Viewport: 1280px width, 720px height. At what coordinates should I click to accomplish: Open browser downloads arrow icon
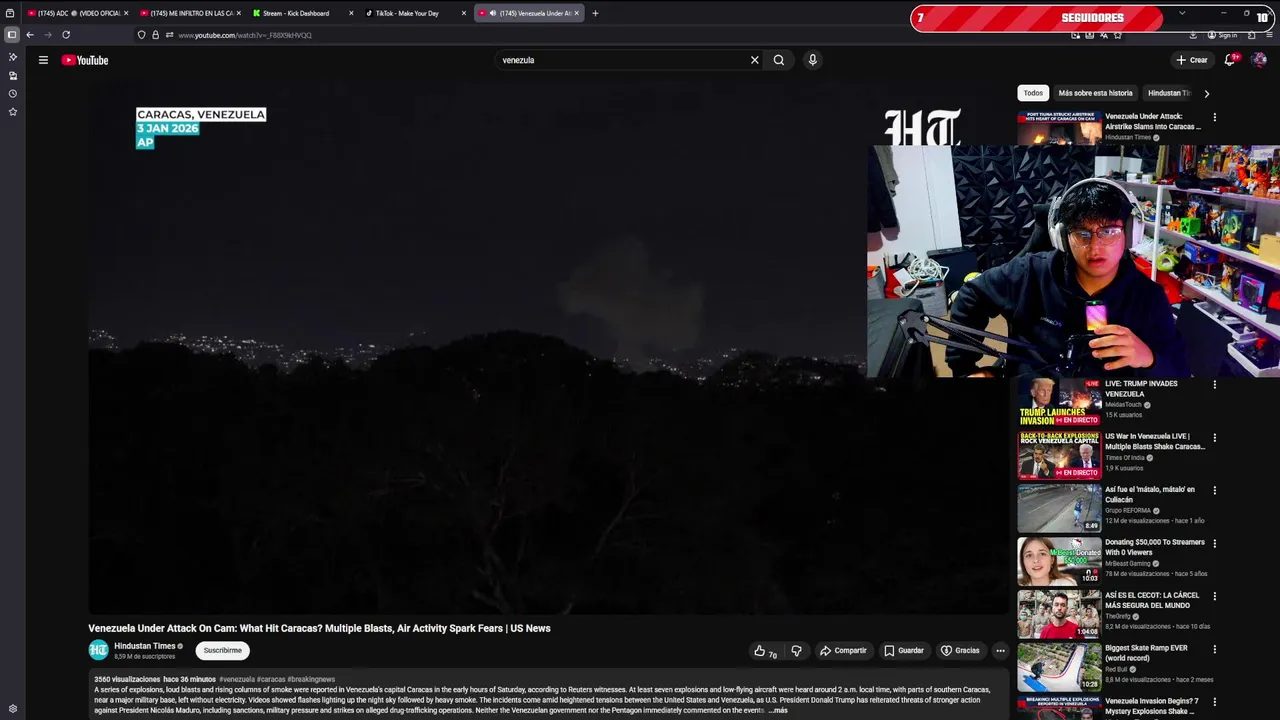click(1193, 35)
